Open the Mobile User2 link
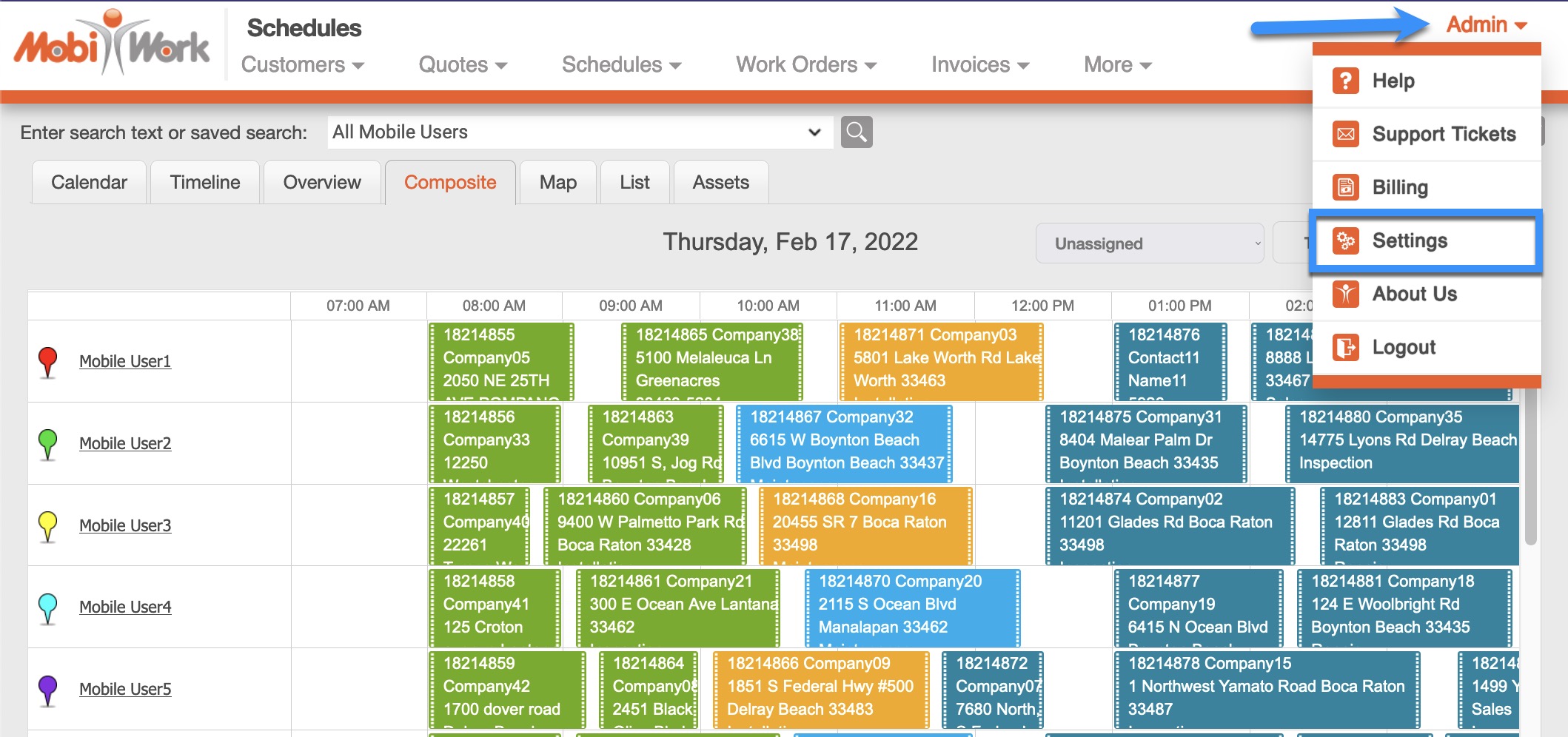1568x737 pixels. (125, 443)
